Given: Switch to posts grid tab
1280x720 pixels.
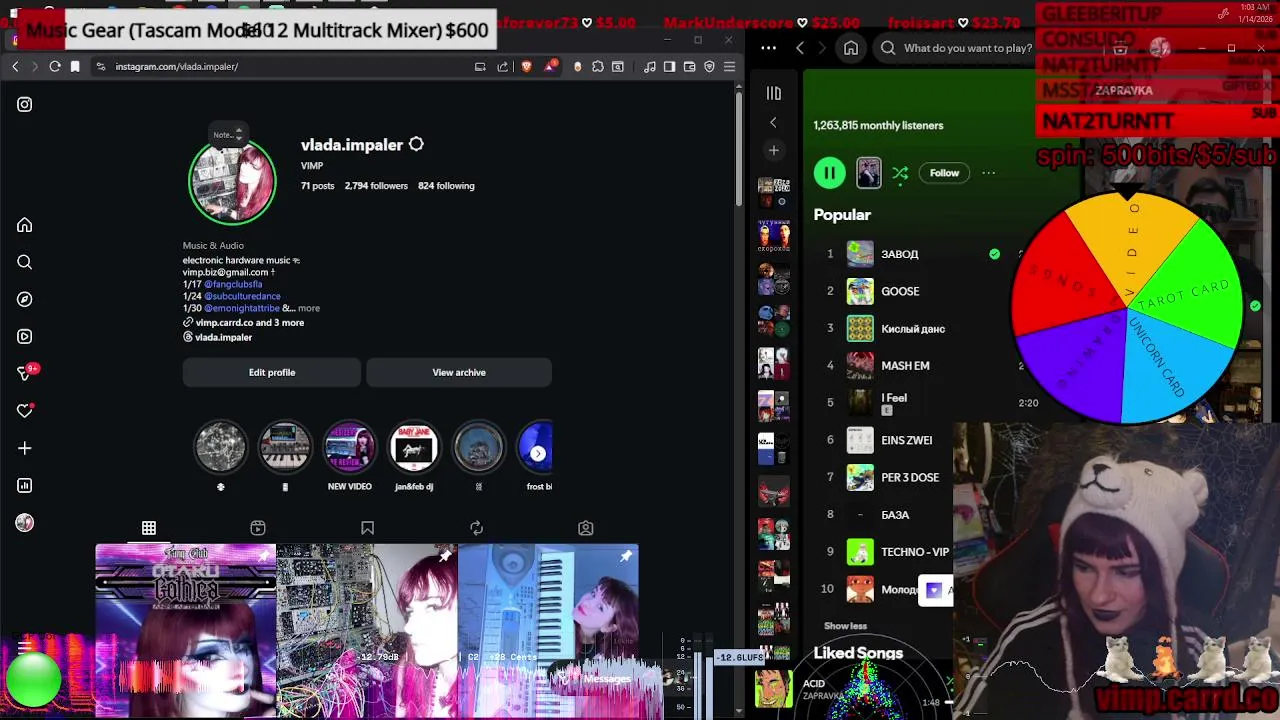Looking at the screenshot, I should pyautogui.click(x=148, y=527).
